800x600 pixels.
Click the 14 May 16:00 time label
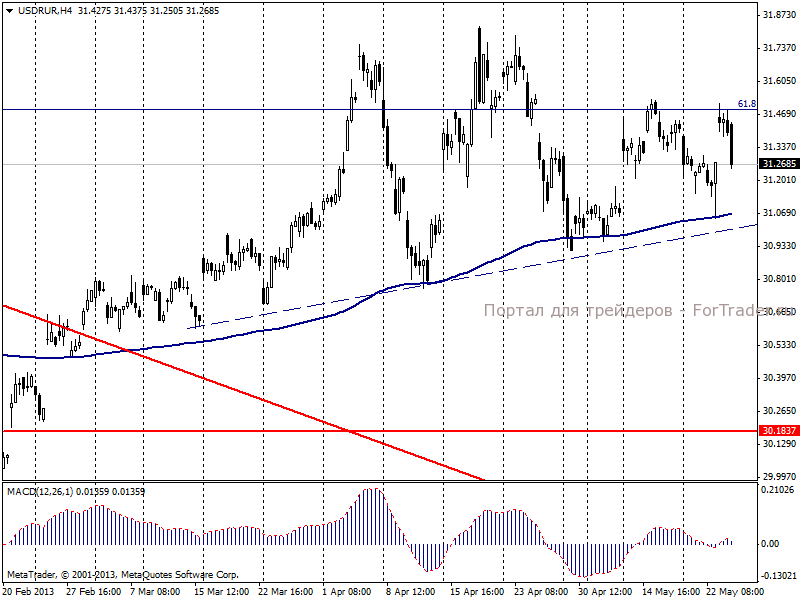[x=669, y=592]
